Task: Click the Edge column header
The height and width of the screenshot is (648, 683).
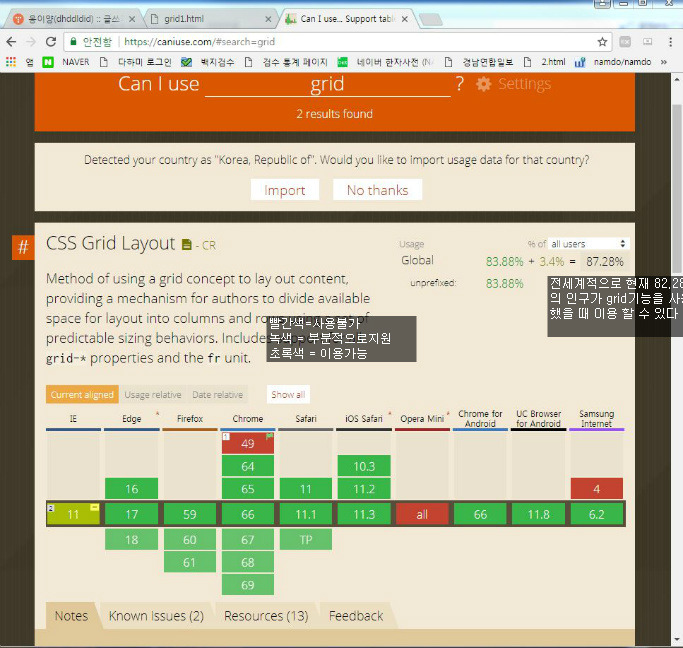Action: 132,418
